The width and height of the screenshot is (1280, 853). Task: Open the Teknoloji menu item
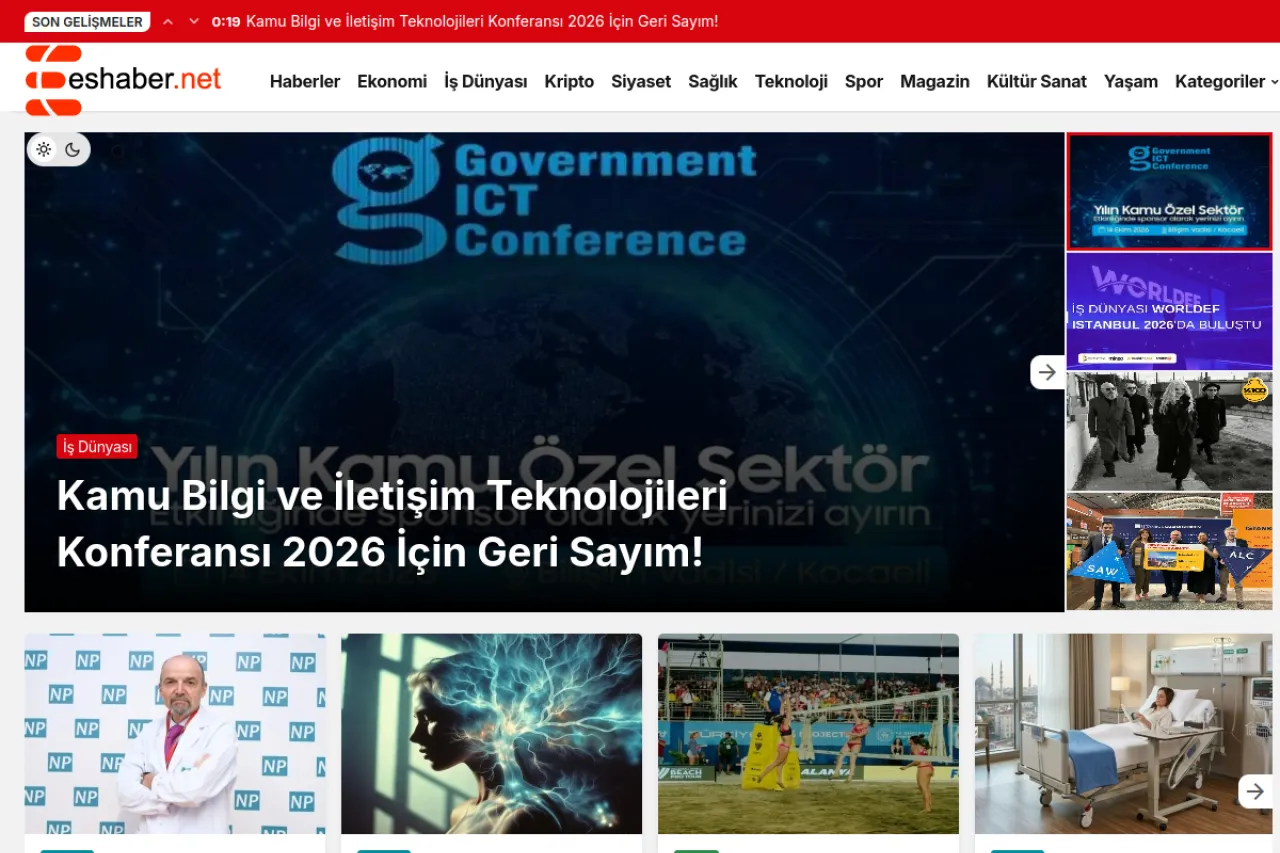pyautogui.click(x=791, y=82)
